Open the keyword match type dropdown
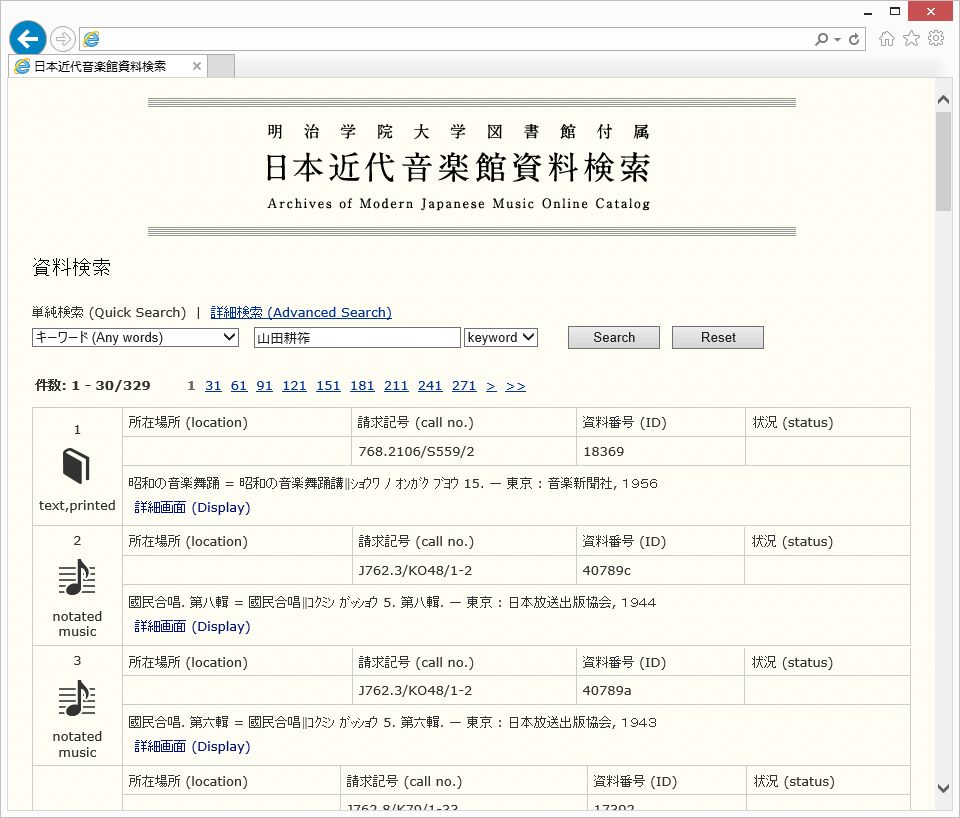 coord(501,338)
